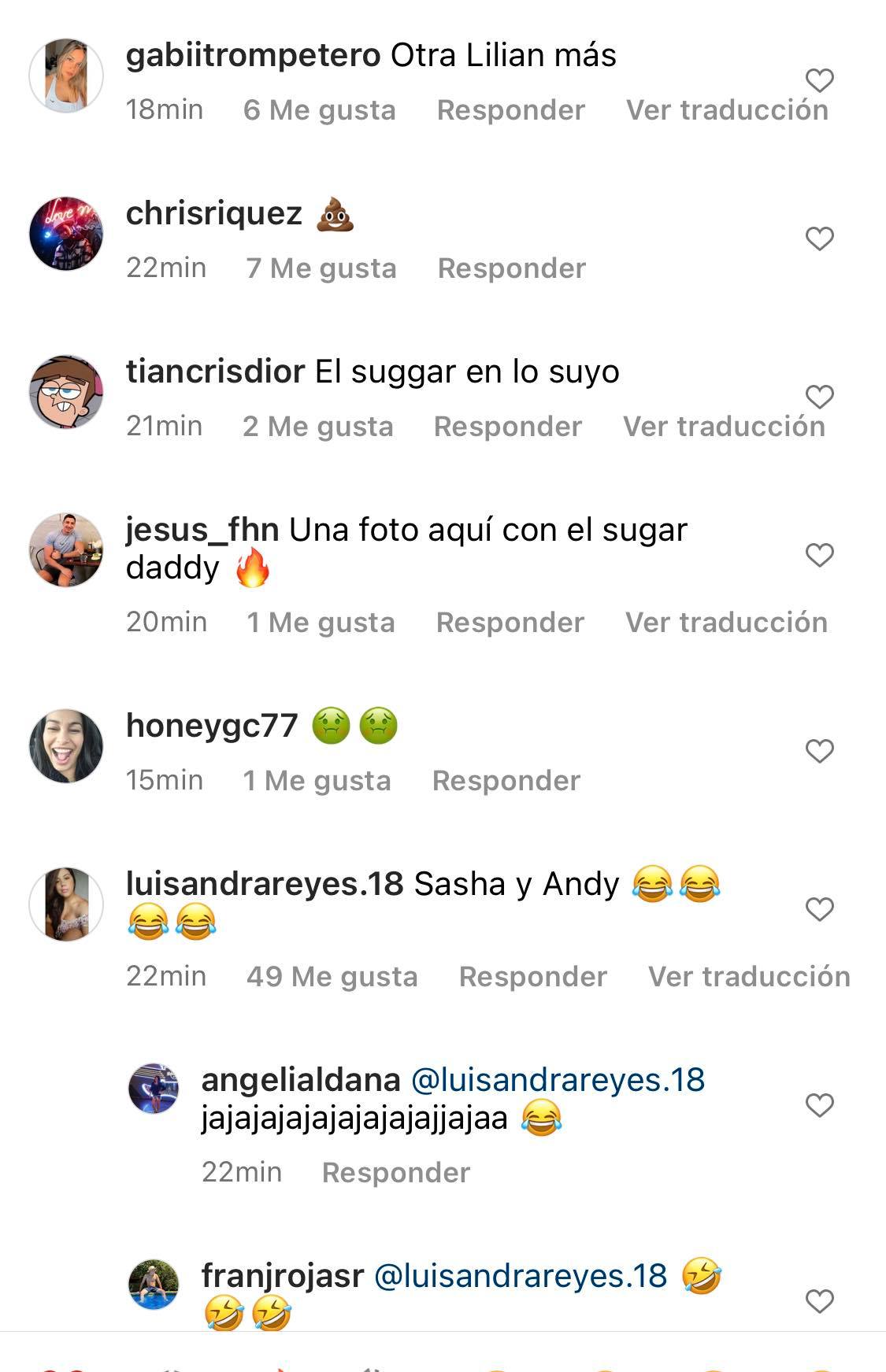886x1372 pixels.
Task: Like honeygc77's comment with heart
Action: [820, 751]
